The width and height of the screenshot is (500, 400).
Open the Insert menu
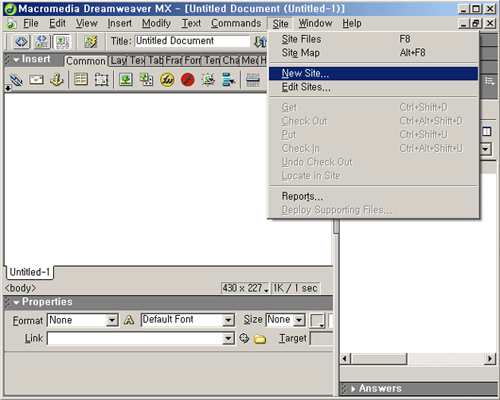[x=119, y=24]
